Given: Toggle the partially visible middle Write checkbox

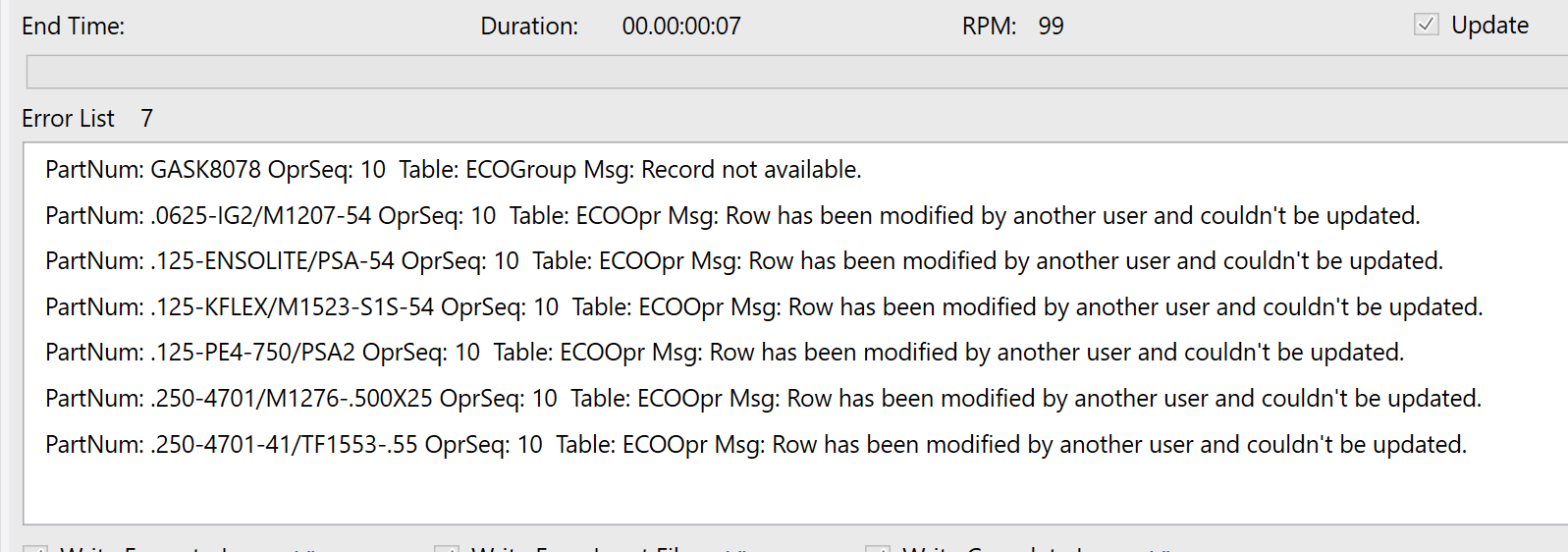Looking at the screenshot, I should [447, 548].
